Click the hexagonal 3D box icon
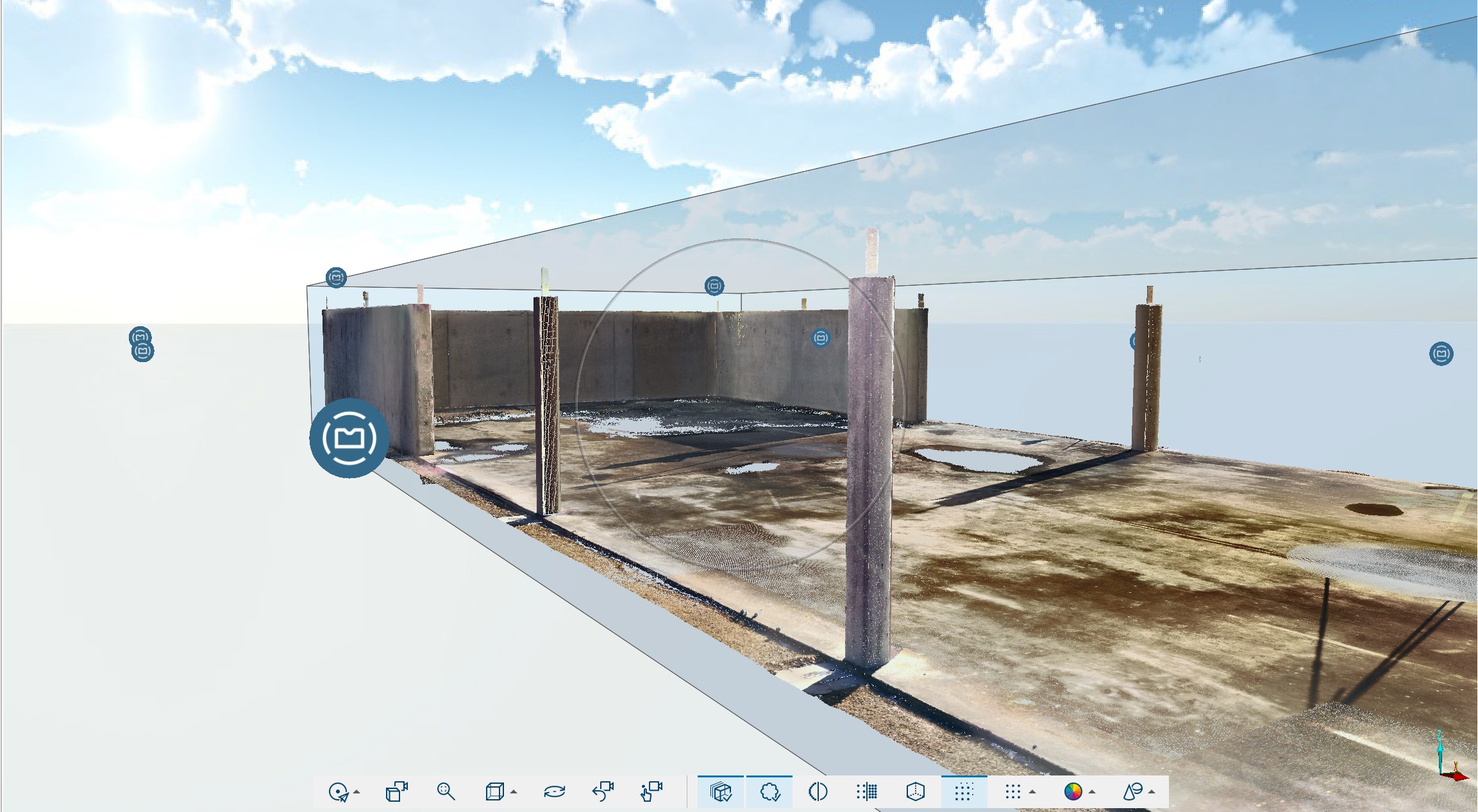The height and width of the screenshot is (812, 1478). [916, 792]
